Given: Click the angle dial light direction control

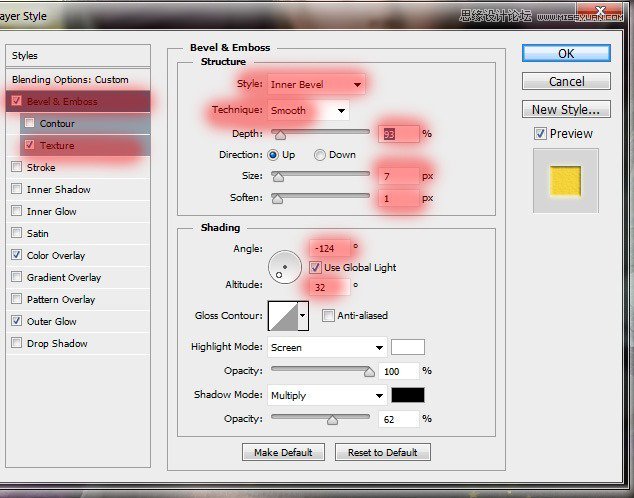Looking at the screenshot, I should click(x=285, y=267).
